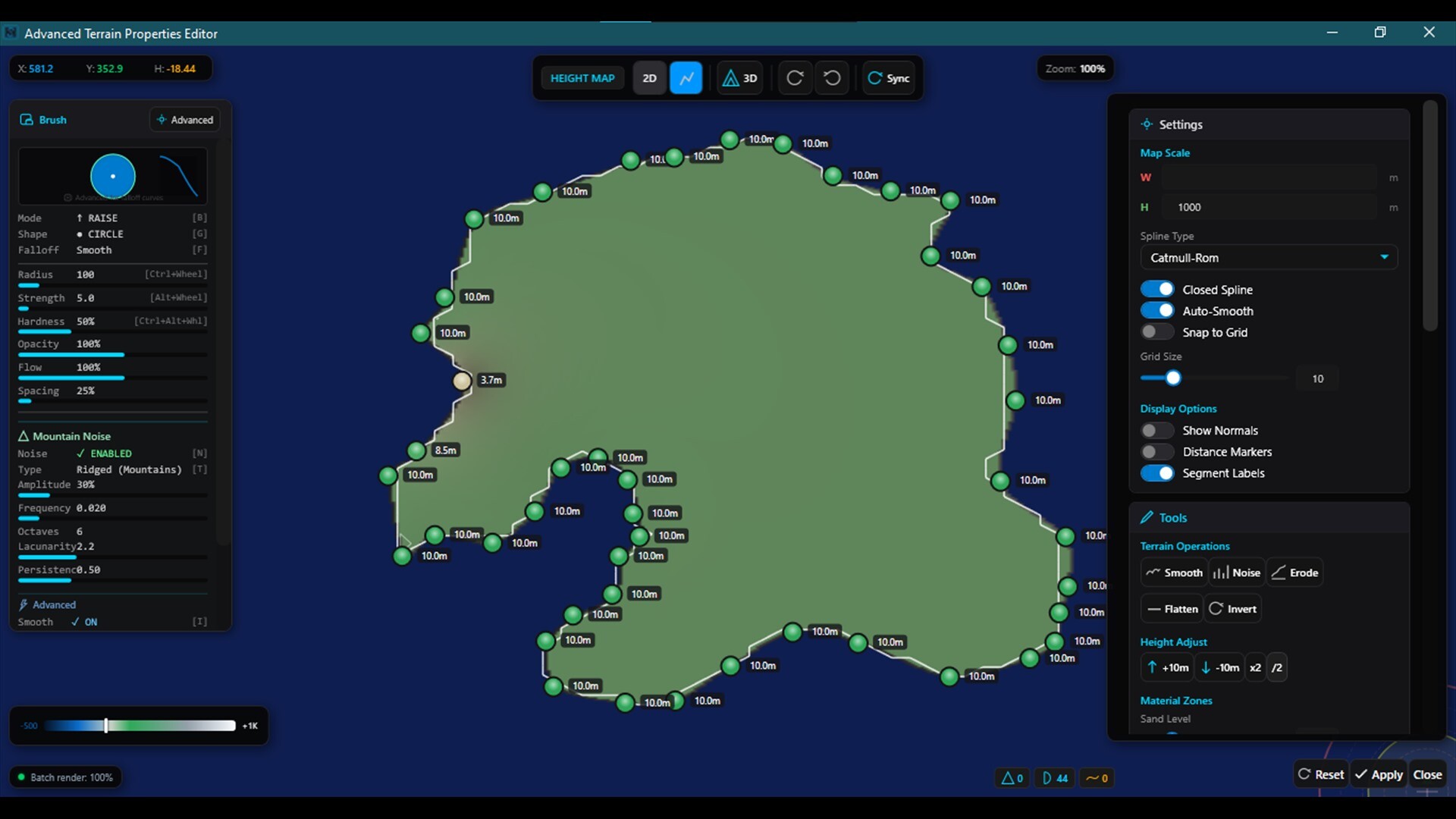Toggle Auto-Smooth switch
1456x819 pixels.
[x=1156, y=310]
